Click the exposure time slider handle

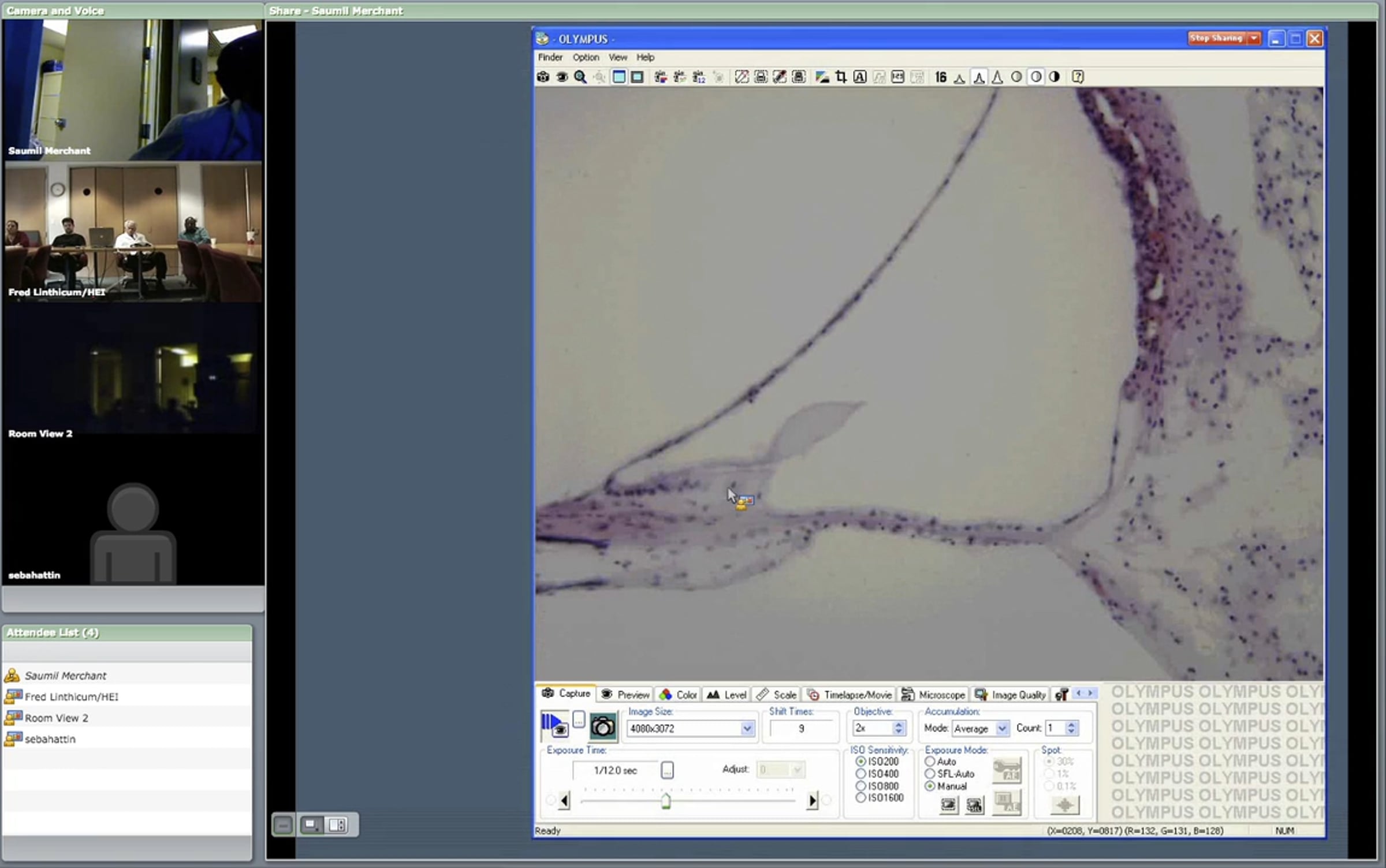[666, 801]
